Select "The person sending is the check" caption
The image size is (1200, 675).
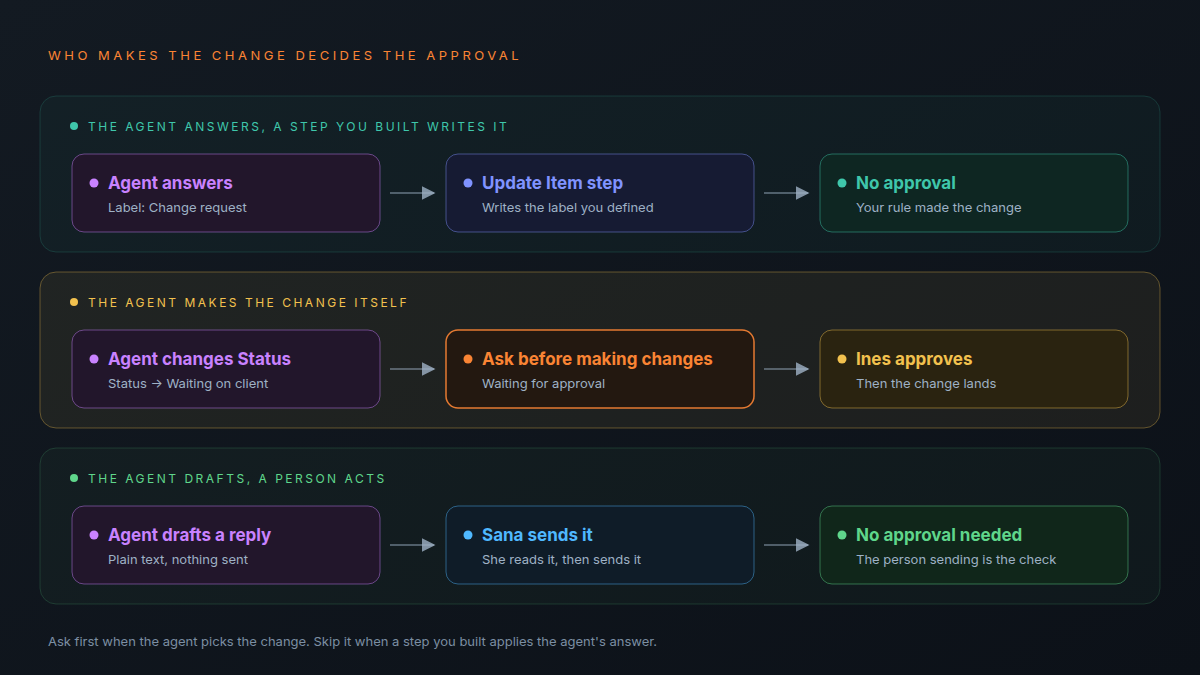click(x=957, y=560)
